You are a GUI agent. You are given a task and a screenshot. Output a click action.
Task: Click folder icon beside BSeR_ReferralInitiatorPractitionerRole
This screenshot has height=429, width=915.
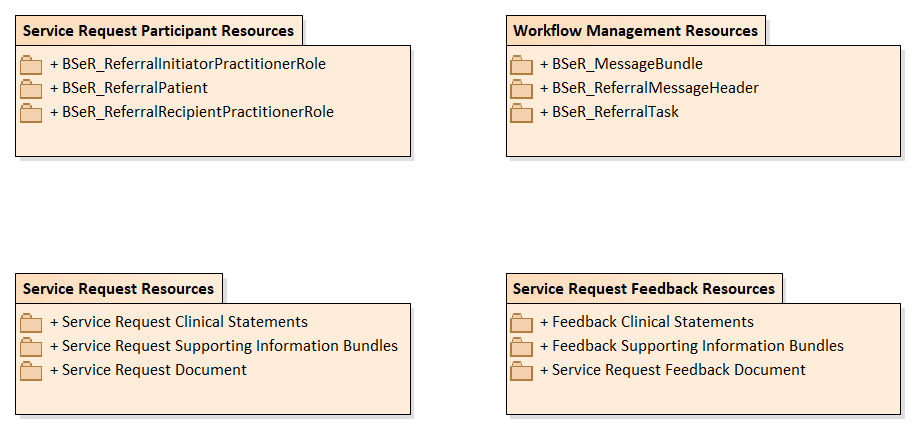[31, 65]
